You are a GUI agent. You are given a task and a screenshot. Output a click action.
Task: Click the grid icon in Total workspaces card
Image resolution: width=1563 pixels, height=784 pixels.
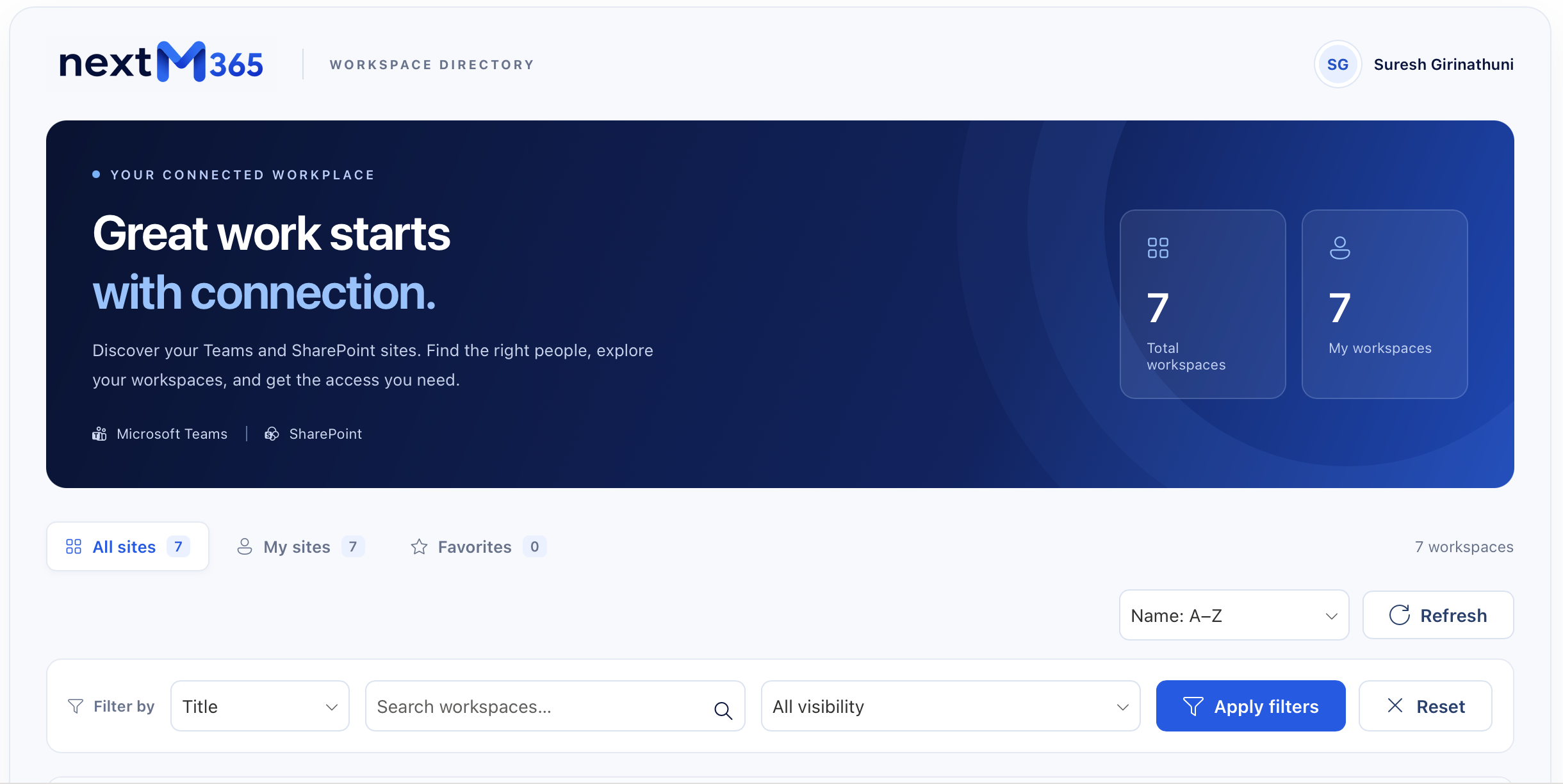(1158, 248)
